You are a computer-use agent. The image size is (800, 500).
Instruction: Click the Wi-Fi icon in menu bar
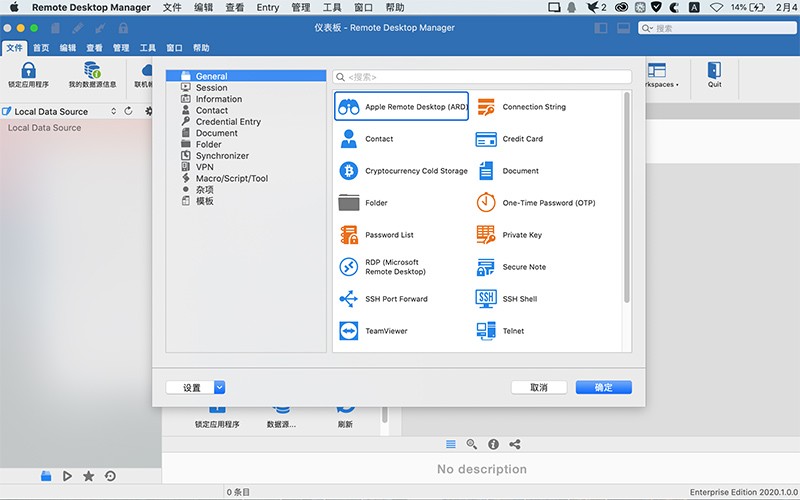(x=716, y=7)
